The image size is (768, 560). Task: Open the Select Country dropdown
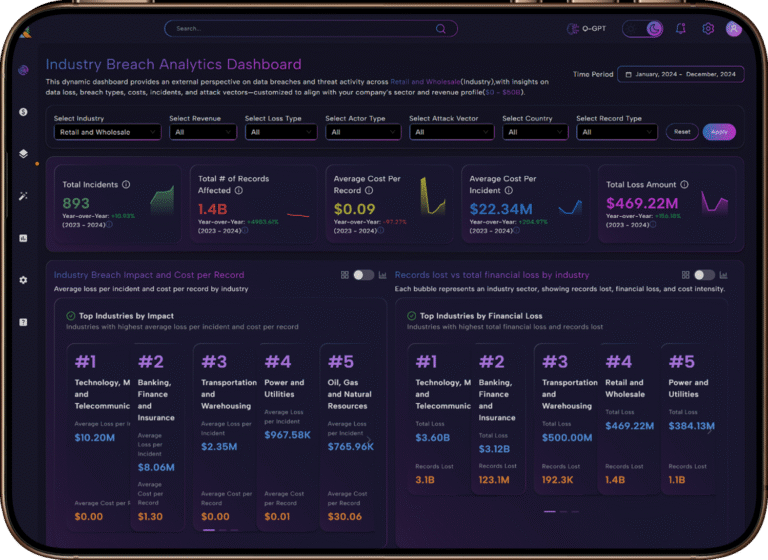click(534, 132)
